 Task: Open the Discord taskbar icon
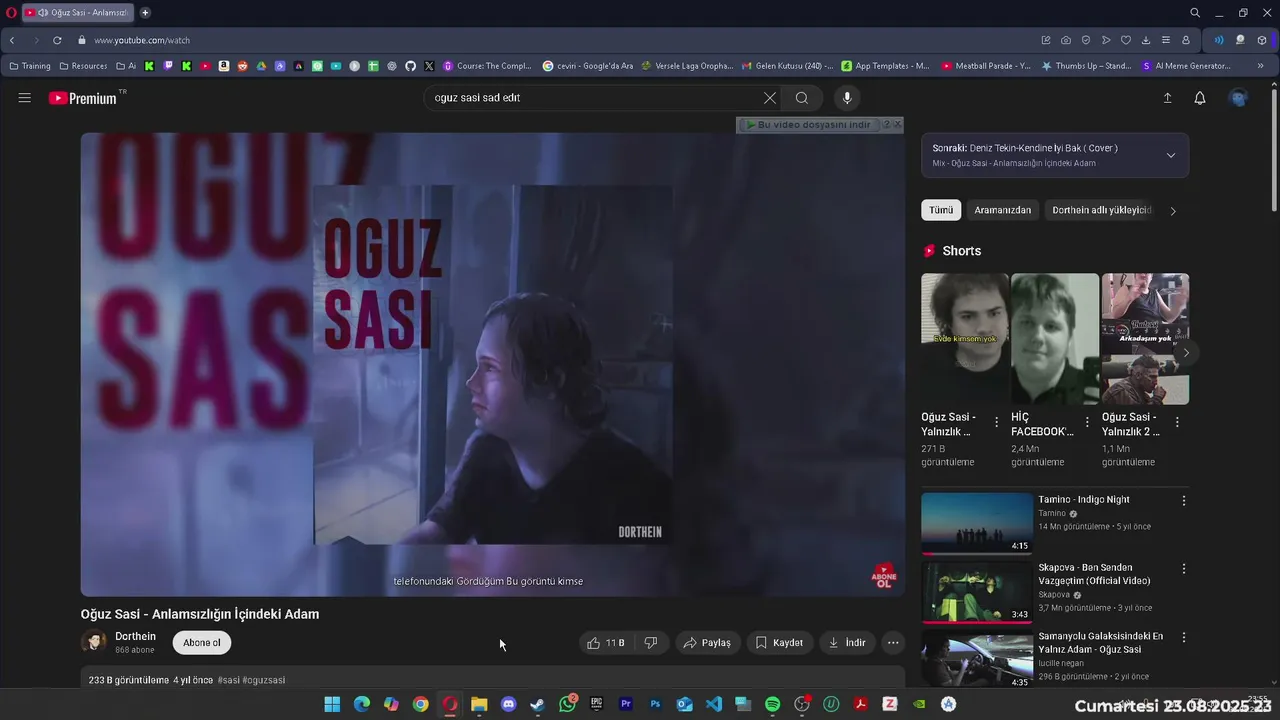tap(509, 704)
